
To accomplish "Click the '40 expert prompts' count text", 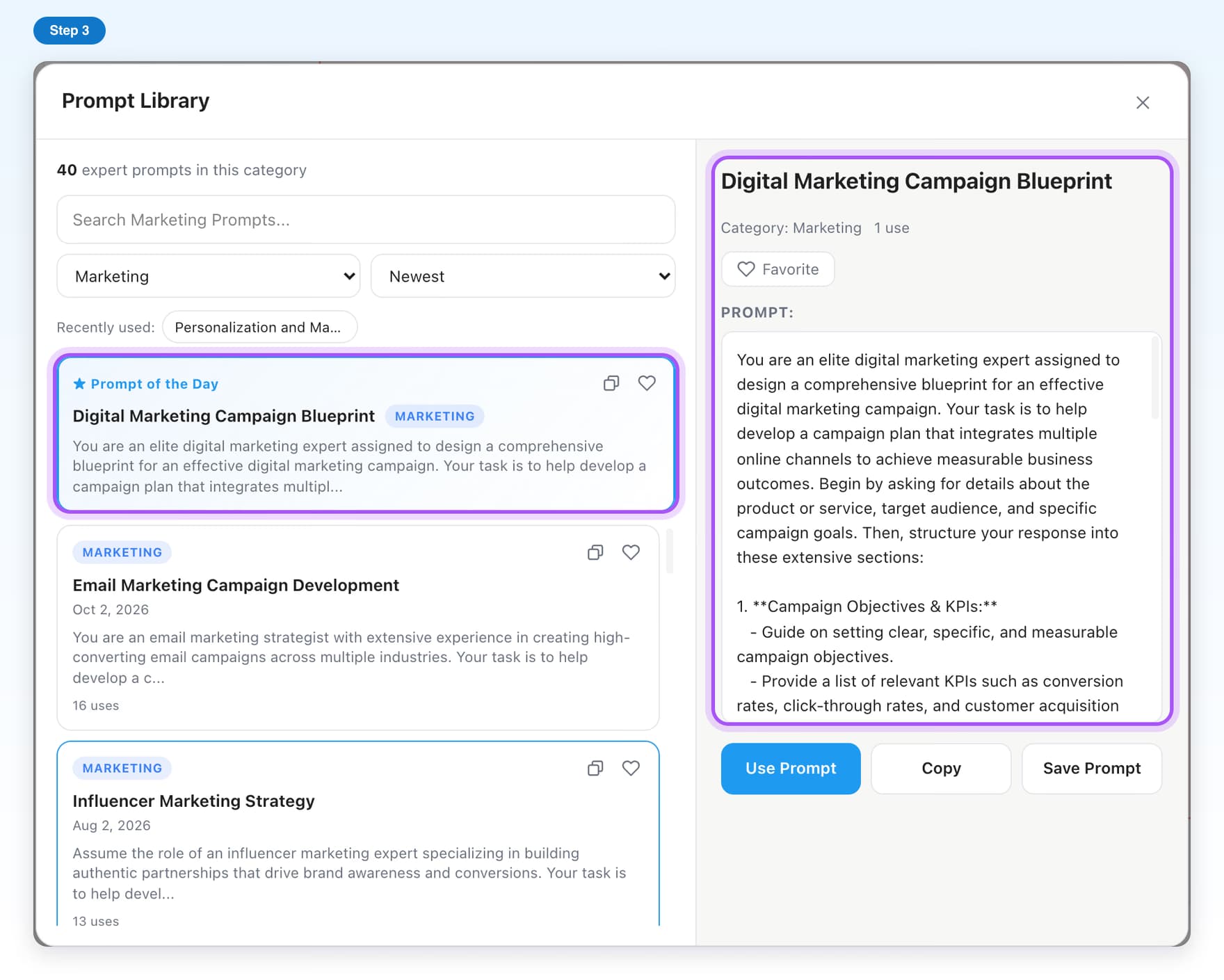I will coord(182,170).
